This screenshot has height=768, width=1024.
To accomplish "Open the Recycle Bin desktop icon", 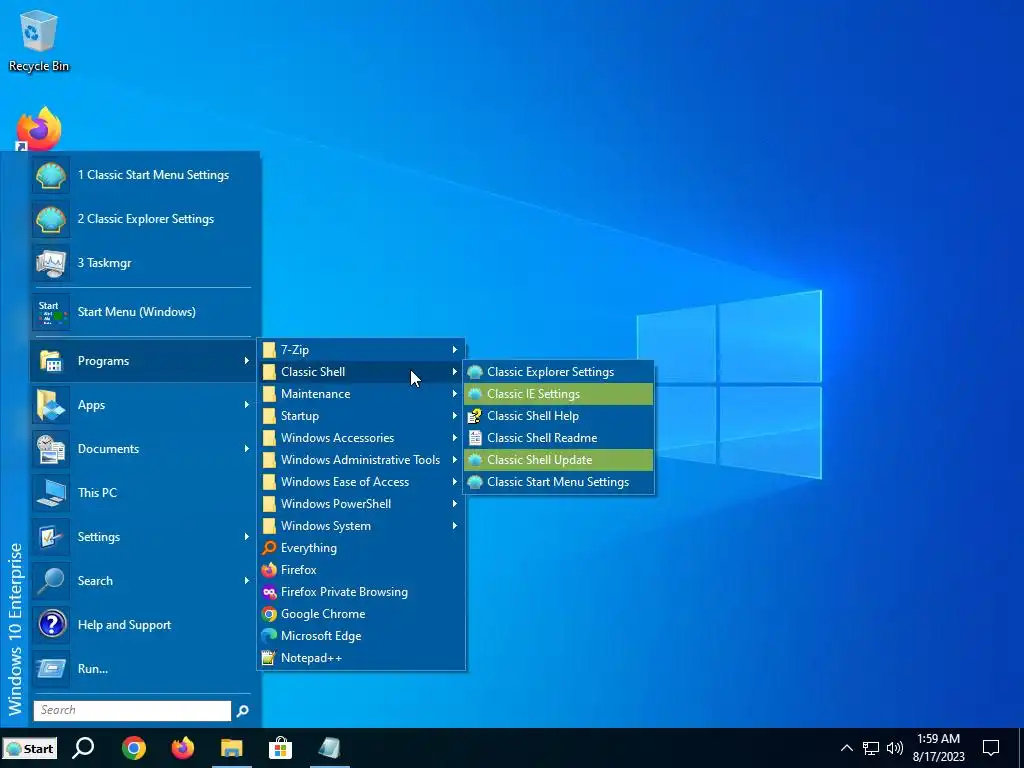I will [39, 40].
